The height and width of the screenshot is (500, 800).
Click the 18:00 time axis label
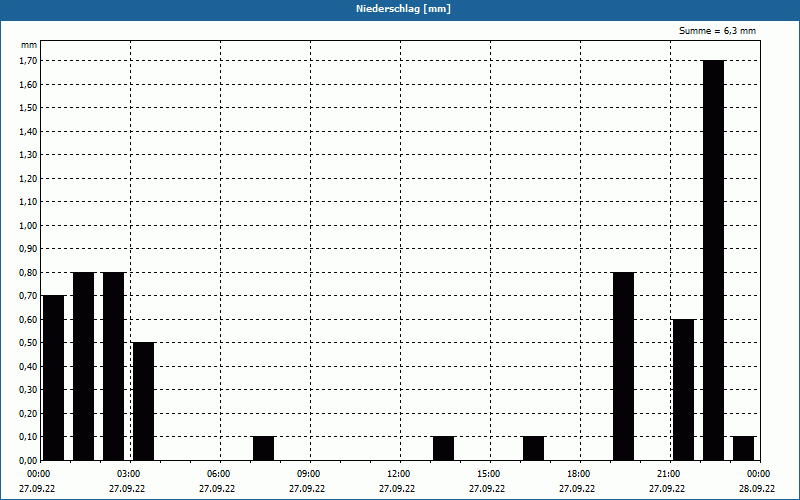pyautogui.click(x=579, y=474)
